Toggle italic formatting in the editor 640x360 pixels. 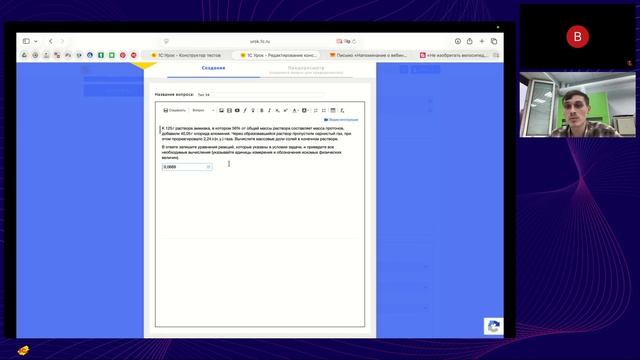pyautogui.click(x=269, y=110)
